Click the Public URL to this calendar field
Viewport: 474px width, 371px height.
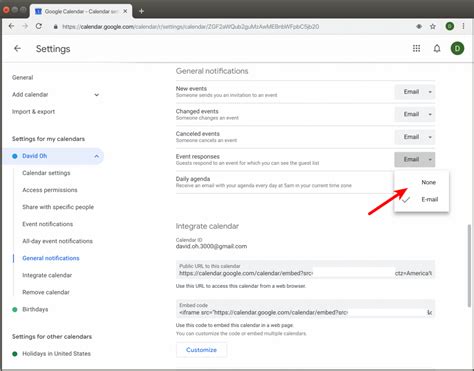pos(305,270)
